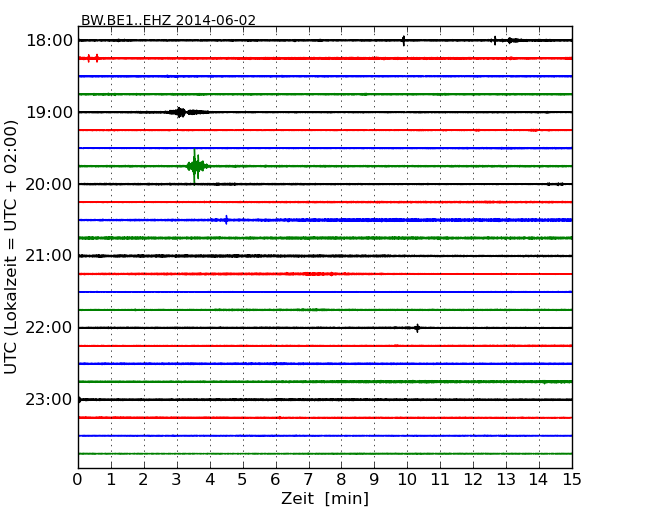Click the 21:00 time label

[x=49, y=256]
